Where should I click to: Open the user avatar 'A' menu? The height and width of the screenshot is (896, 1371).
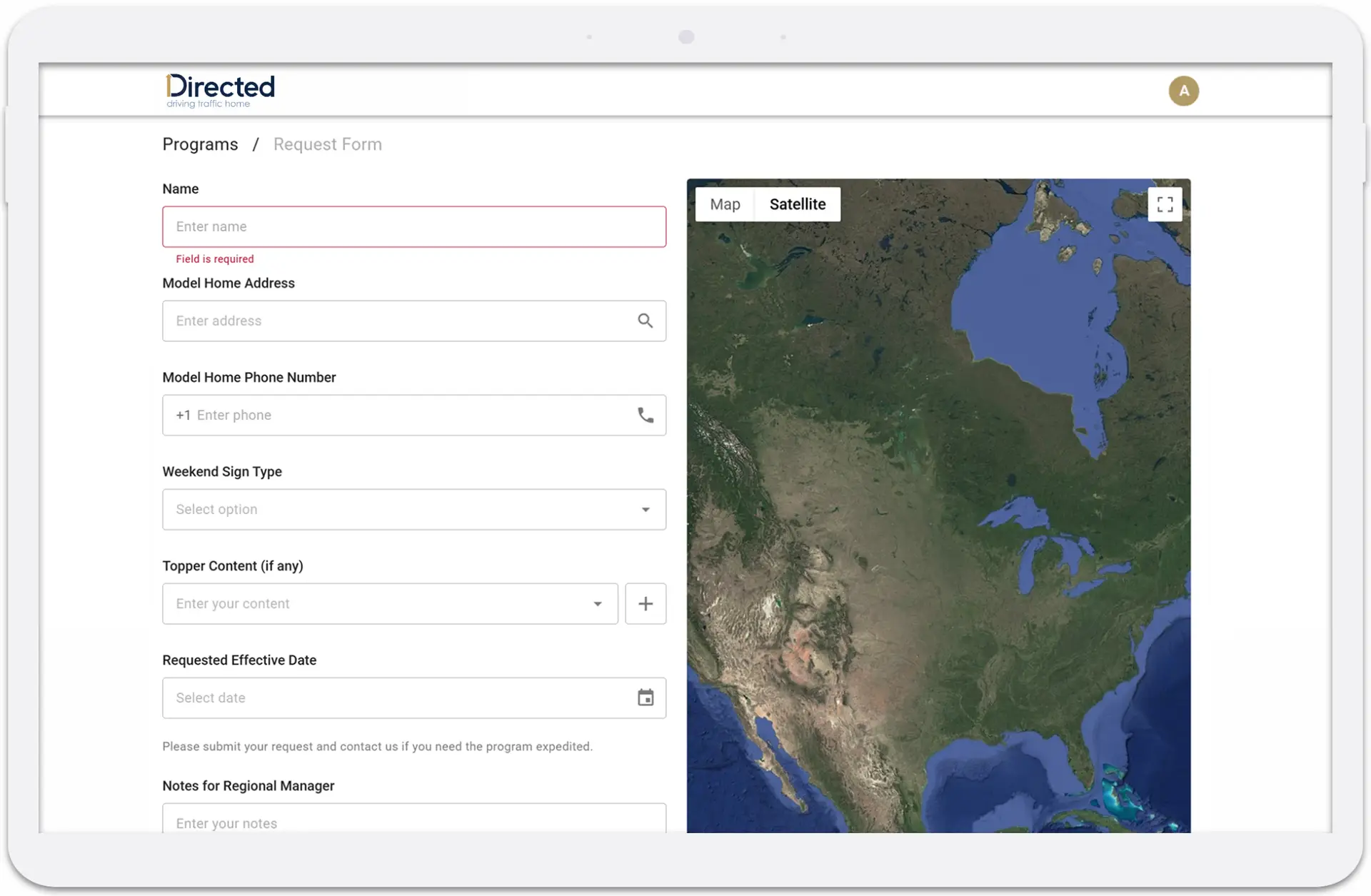[1183, 91]
